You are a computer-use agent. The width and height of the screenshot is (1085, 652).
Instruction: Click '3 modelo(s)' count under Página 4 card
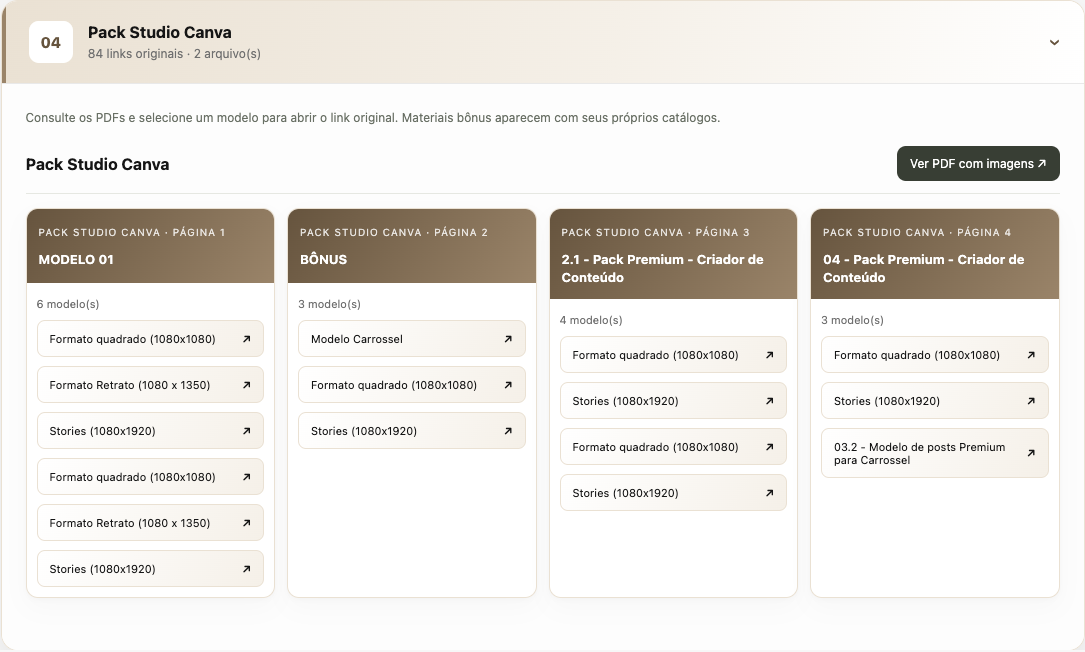852,320
